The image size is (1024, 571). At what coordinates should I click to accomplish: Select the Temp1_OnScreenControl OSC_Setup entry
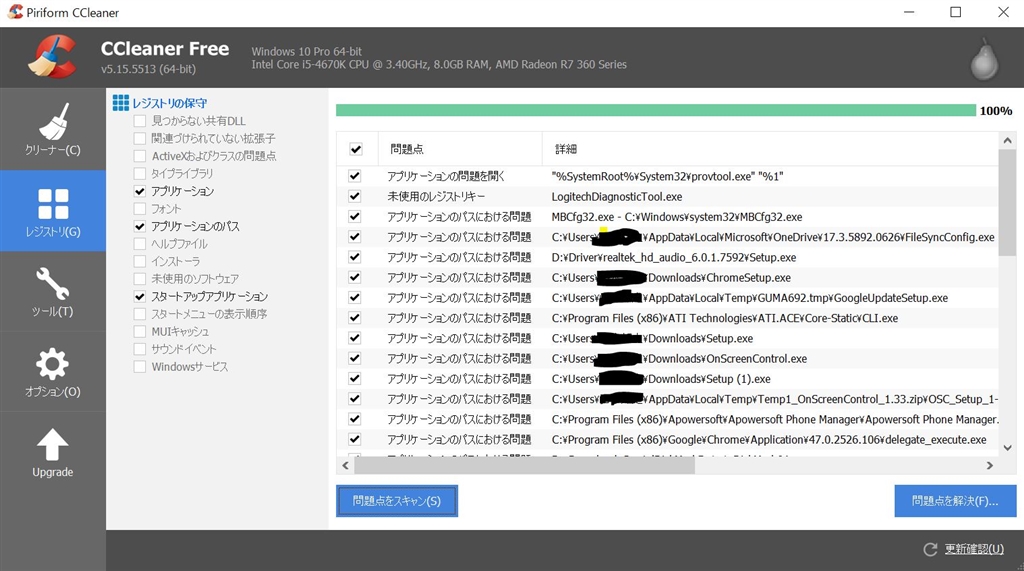775,399
